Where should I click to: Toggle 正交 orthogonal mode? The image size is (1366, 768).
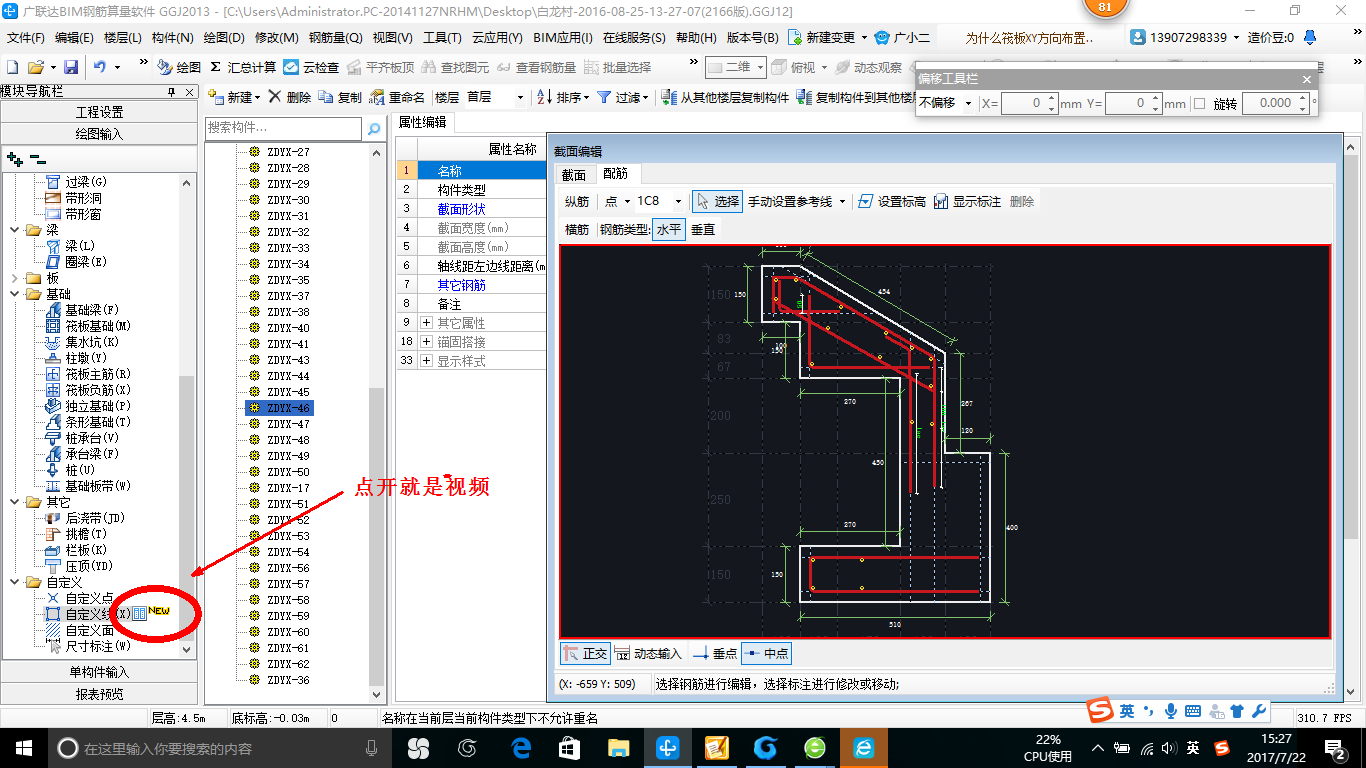(585, 653)
